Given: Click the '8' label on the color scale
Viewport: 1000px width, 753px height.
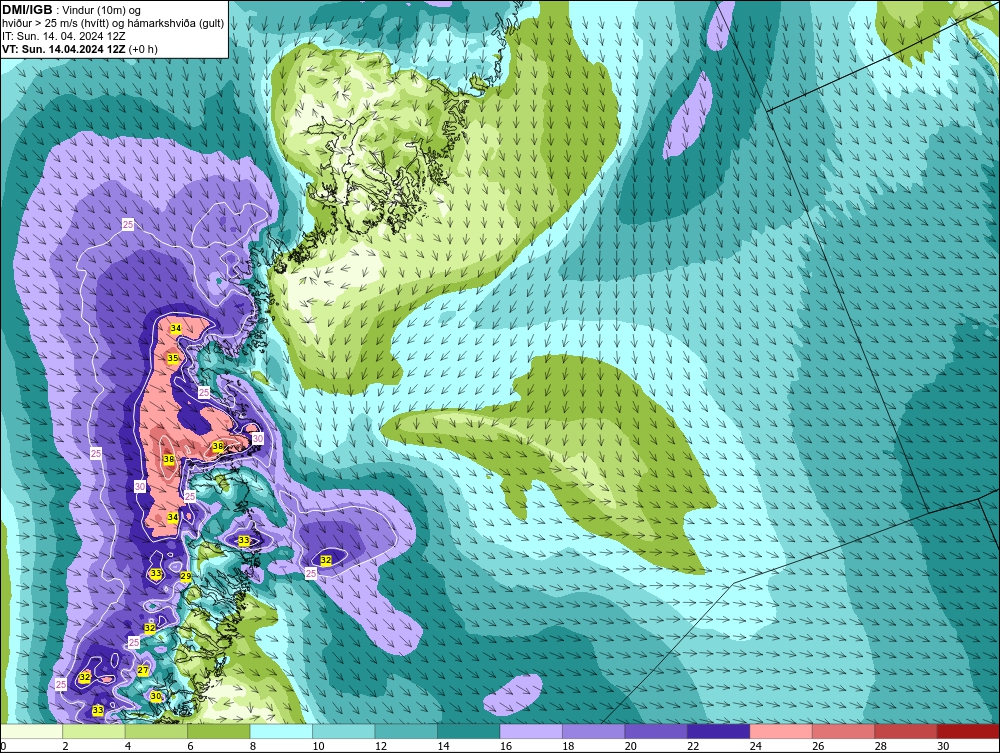Looking at the screenshot, I should click(x=253, y=746).
